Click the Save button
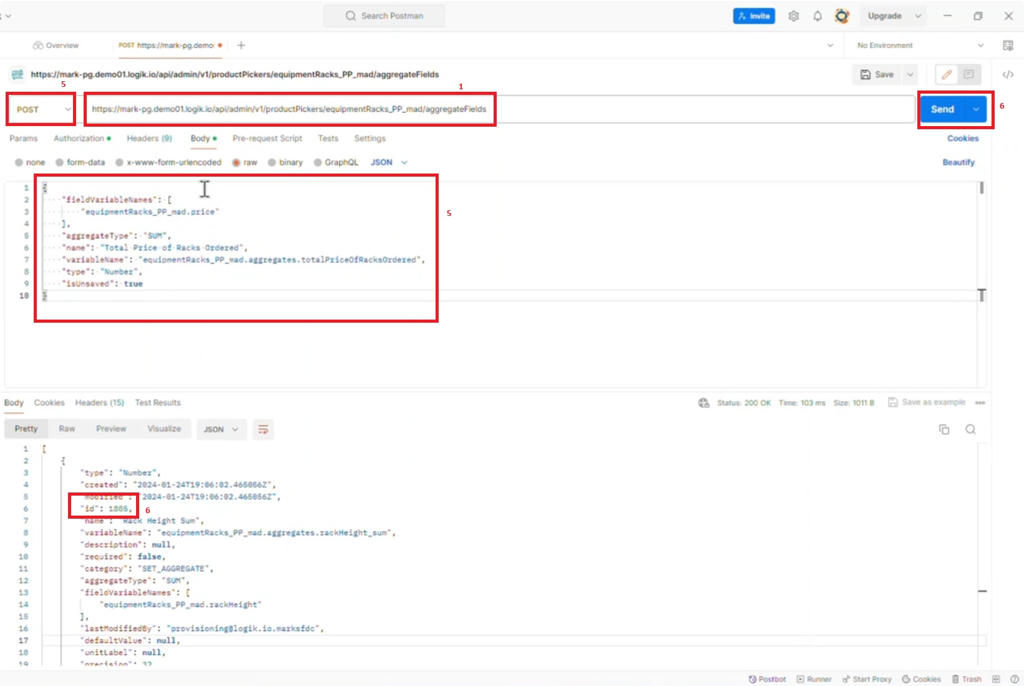Viewport: 1024px width, 686px height. tap(877, 74)
